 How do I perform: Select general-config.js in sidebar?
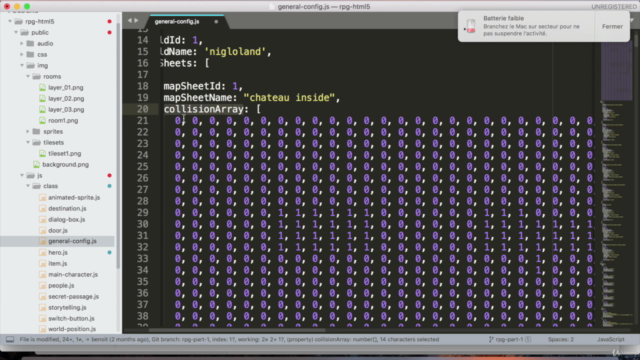tap(72, 241)
